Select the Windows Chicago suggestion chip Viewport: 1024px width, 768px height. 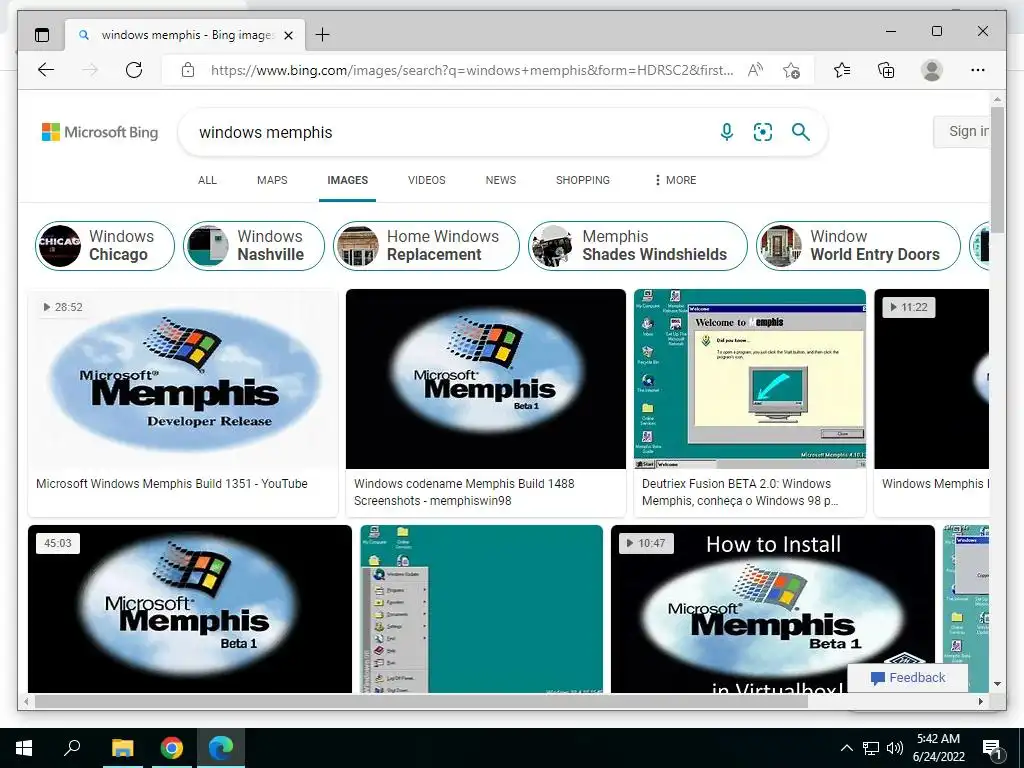coord(104,246)
